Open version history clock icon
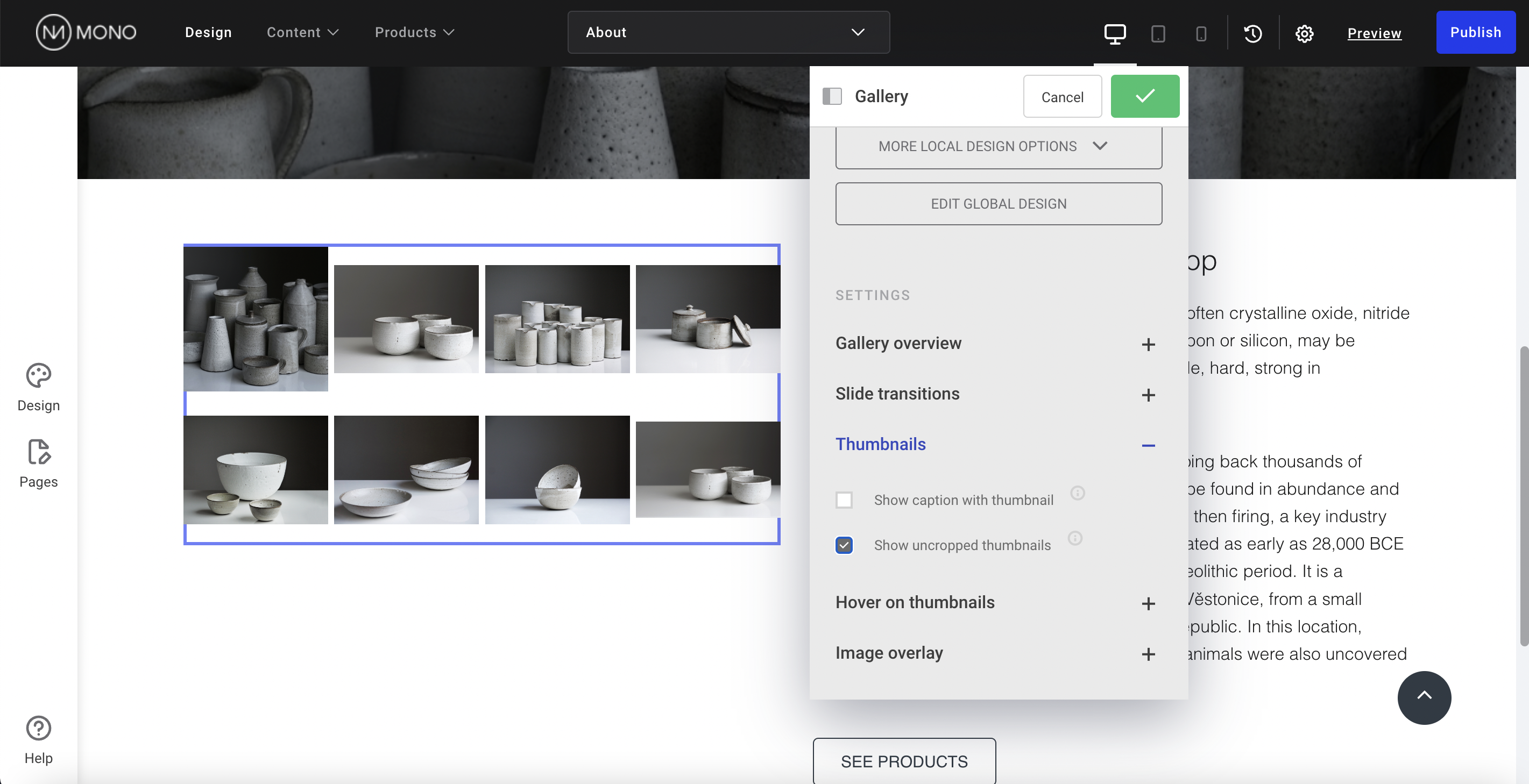Screen dimensions: 1529x784 coord(1253,33)
